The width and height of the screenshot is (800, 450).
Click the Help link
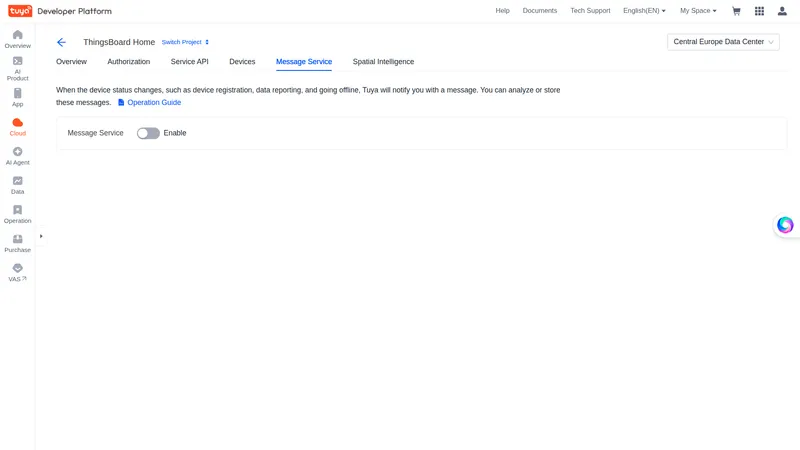coord(503,11)
